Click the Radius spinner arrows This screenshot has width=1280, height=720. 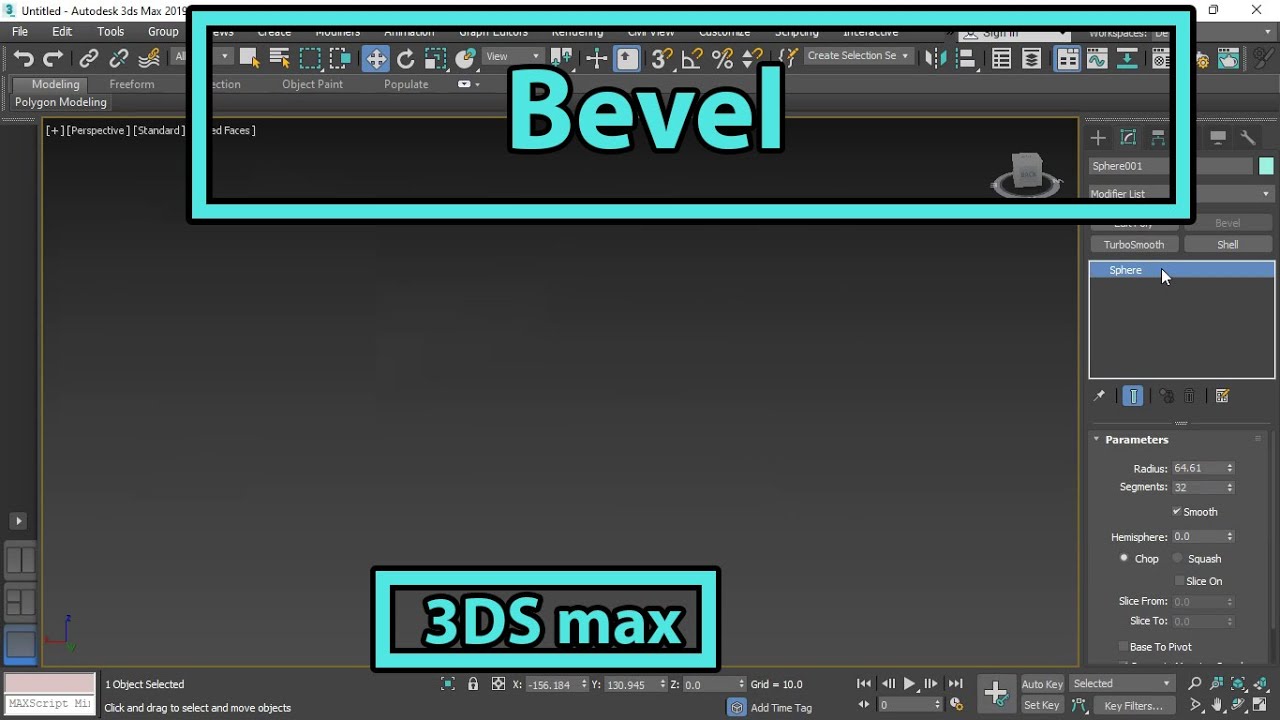click(1230, 468)
